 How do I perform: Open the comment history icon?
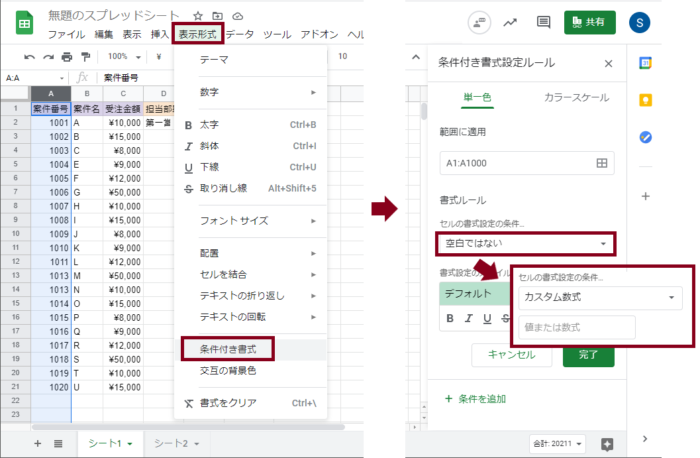pos(477,22)
